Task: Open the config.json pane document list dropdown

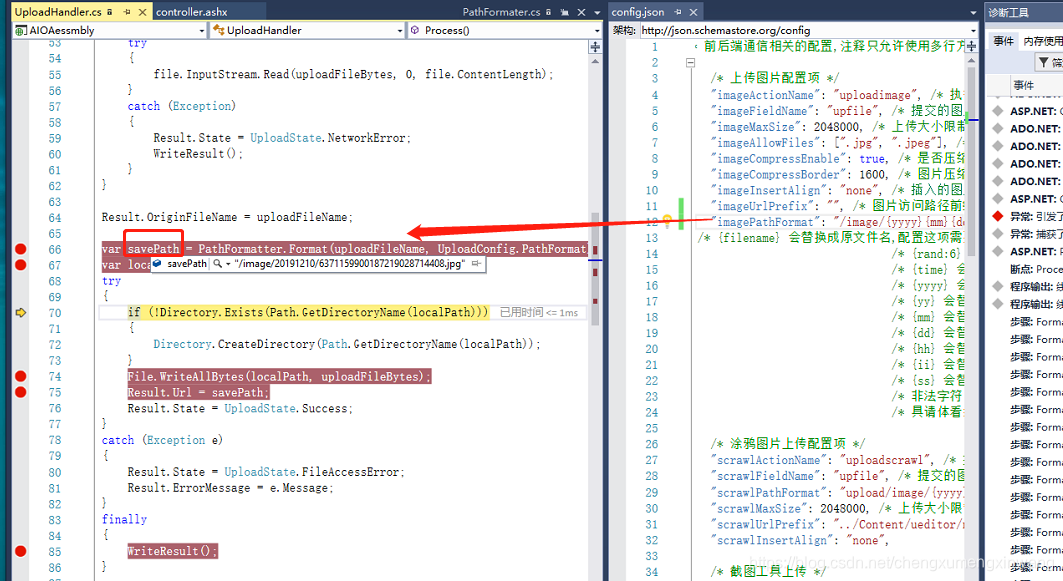Action: [x=973, y=12]
